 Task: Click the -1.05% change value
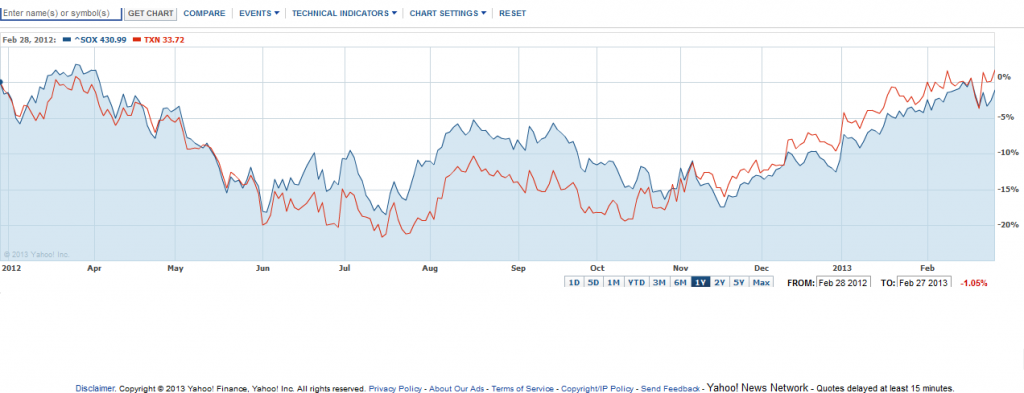pyautogui.click(x=974, y=283)
